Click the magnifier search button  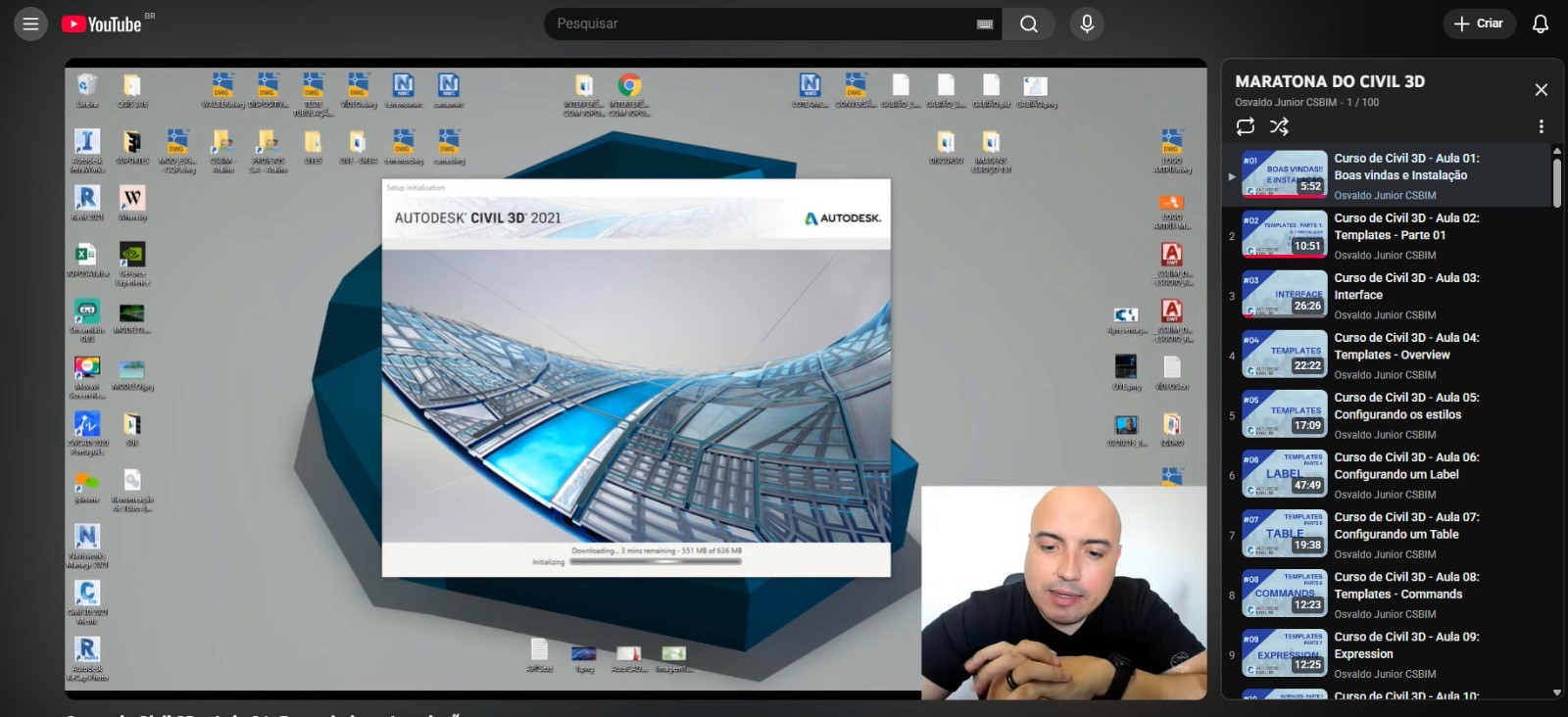[x=1028, y=24]
